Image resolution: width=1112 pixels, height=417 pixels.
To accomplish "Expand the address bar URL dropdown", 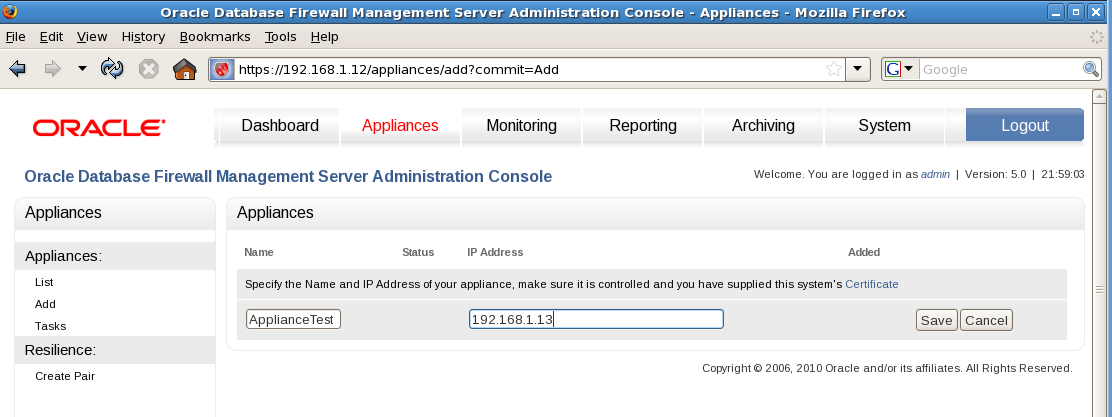I will coord(858,69).
